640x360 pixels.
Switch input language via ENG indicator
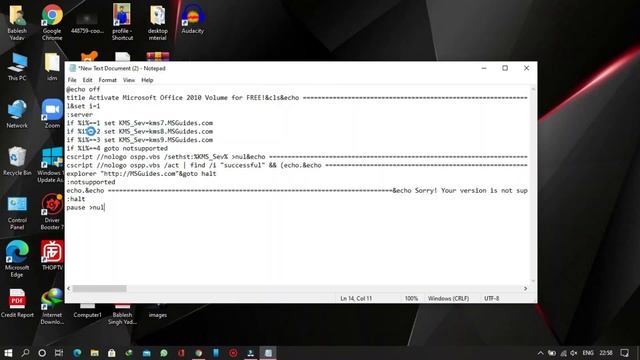[588, 353]
